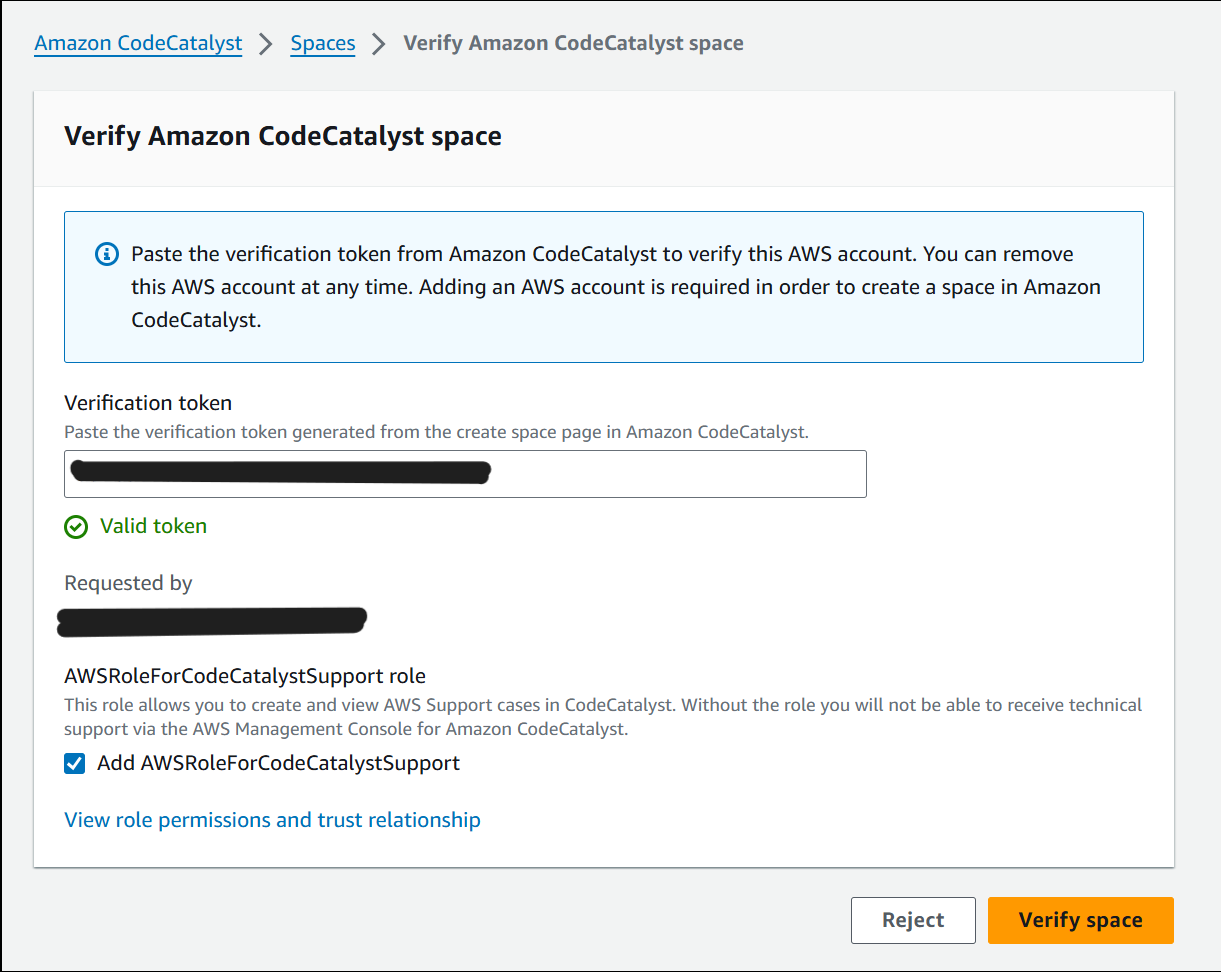Viewport: 1221px width, 972px height.
Task: Open the Amazon CodeCatalyst breadcrumb link
Action: click(x=138, y=43)
